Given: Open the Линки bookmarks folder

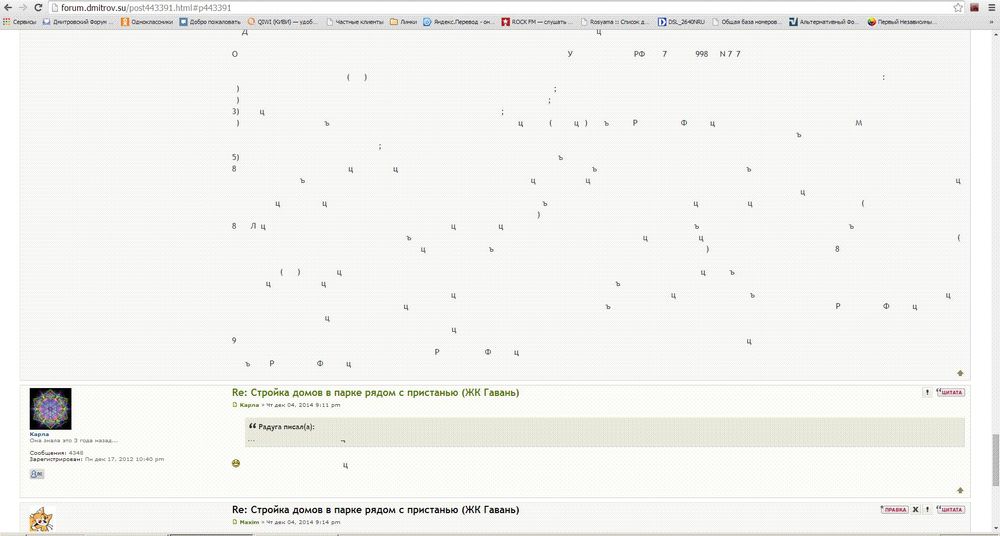Looking at the screenshot, I should [403, 21].
